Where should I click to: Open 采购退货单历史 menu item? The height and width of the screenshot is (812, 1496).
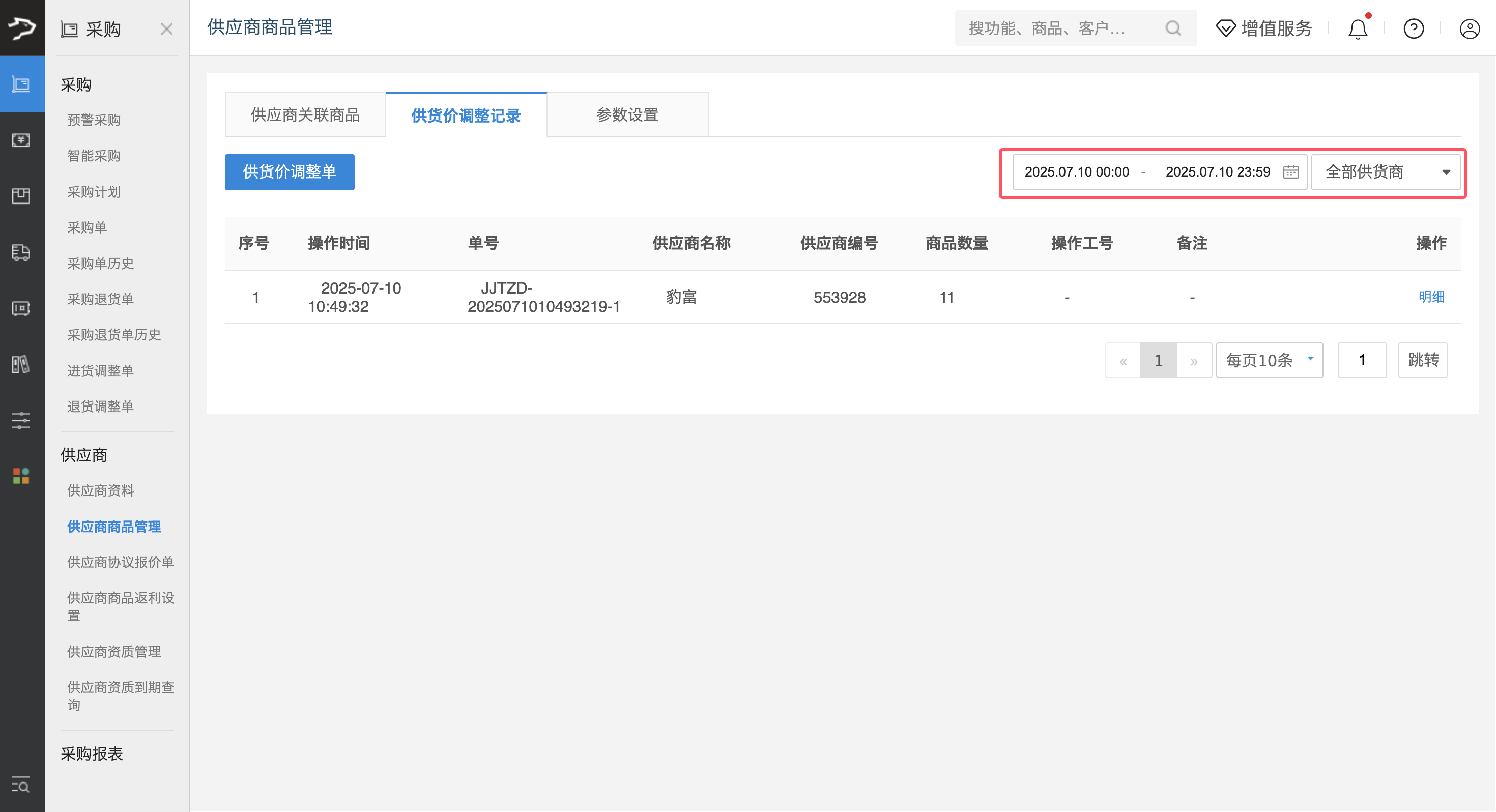[114, 335]
